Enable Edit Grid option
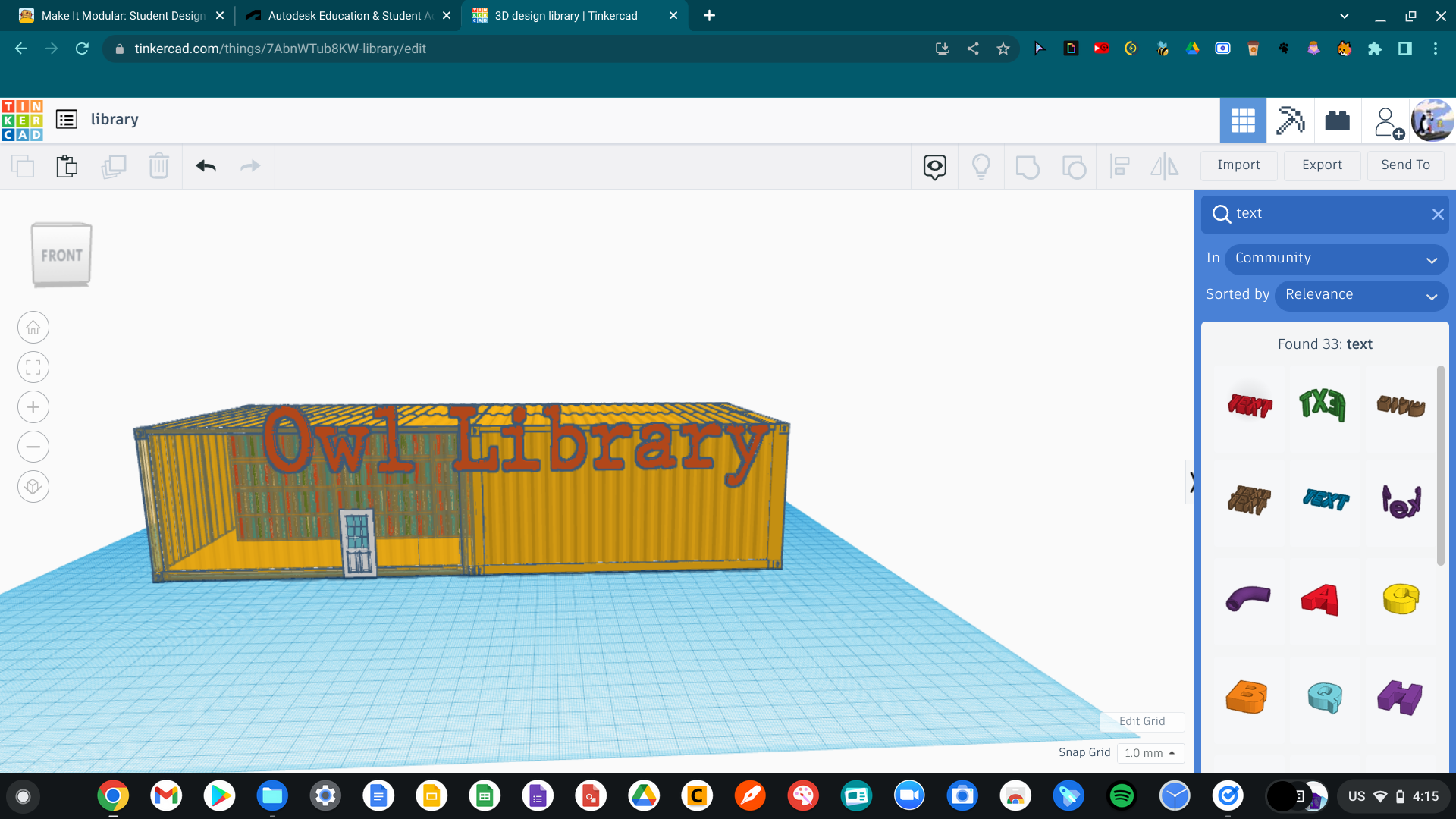Viewport: 1456px width, 819px height. click(x=1141, y=720)
